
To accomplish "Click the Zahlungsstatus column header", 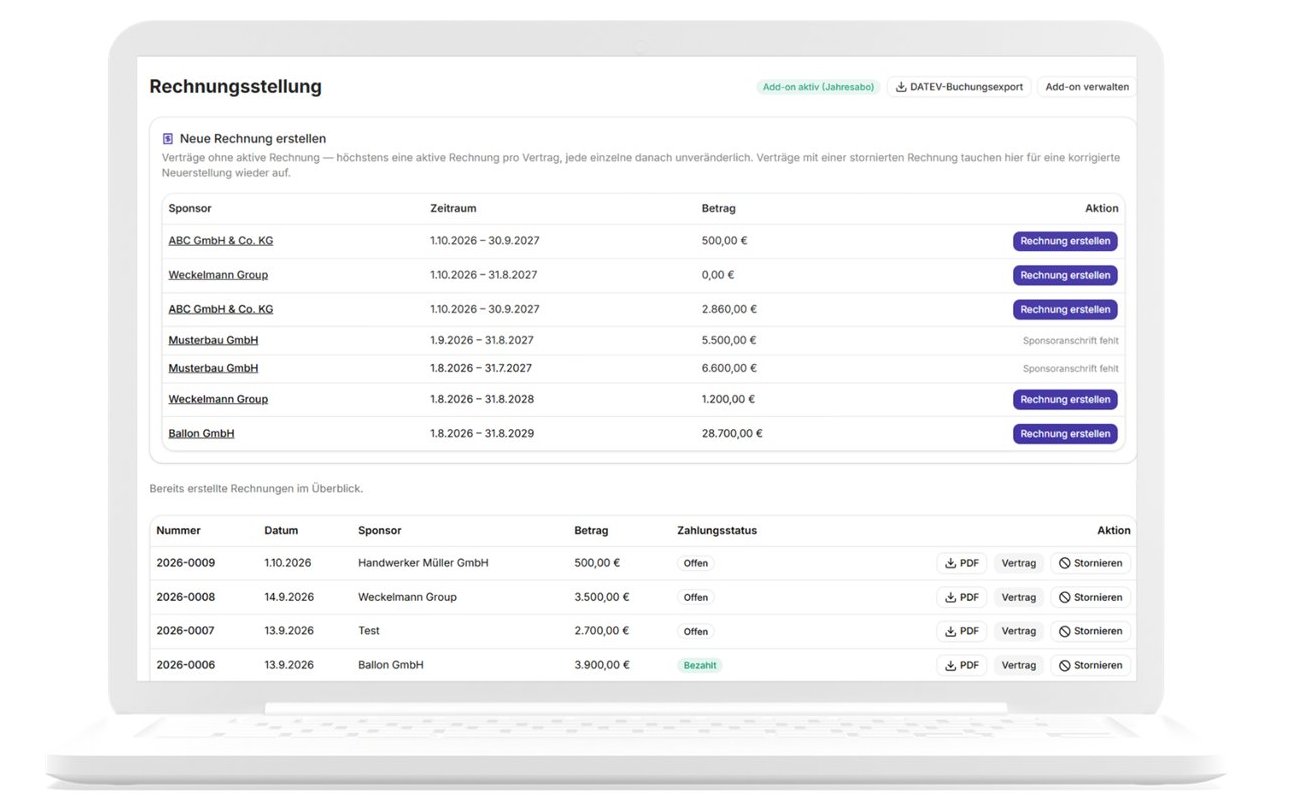I will [717, 530].
